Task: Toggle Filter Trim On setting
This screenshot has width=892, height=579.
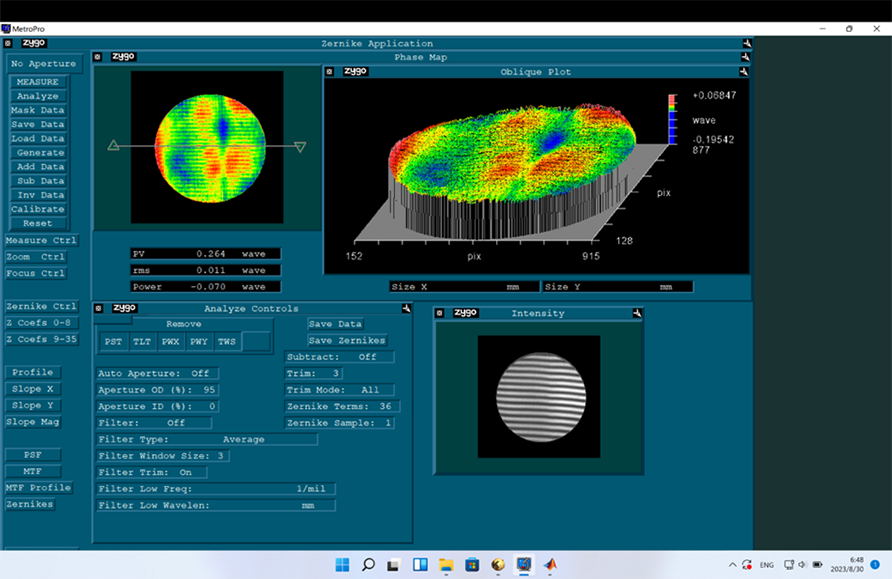Action: [149, 472]
